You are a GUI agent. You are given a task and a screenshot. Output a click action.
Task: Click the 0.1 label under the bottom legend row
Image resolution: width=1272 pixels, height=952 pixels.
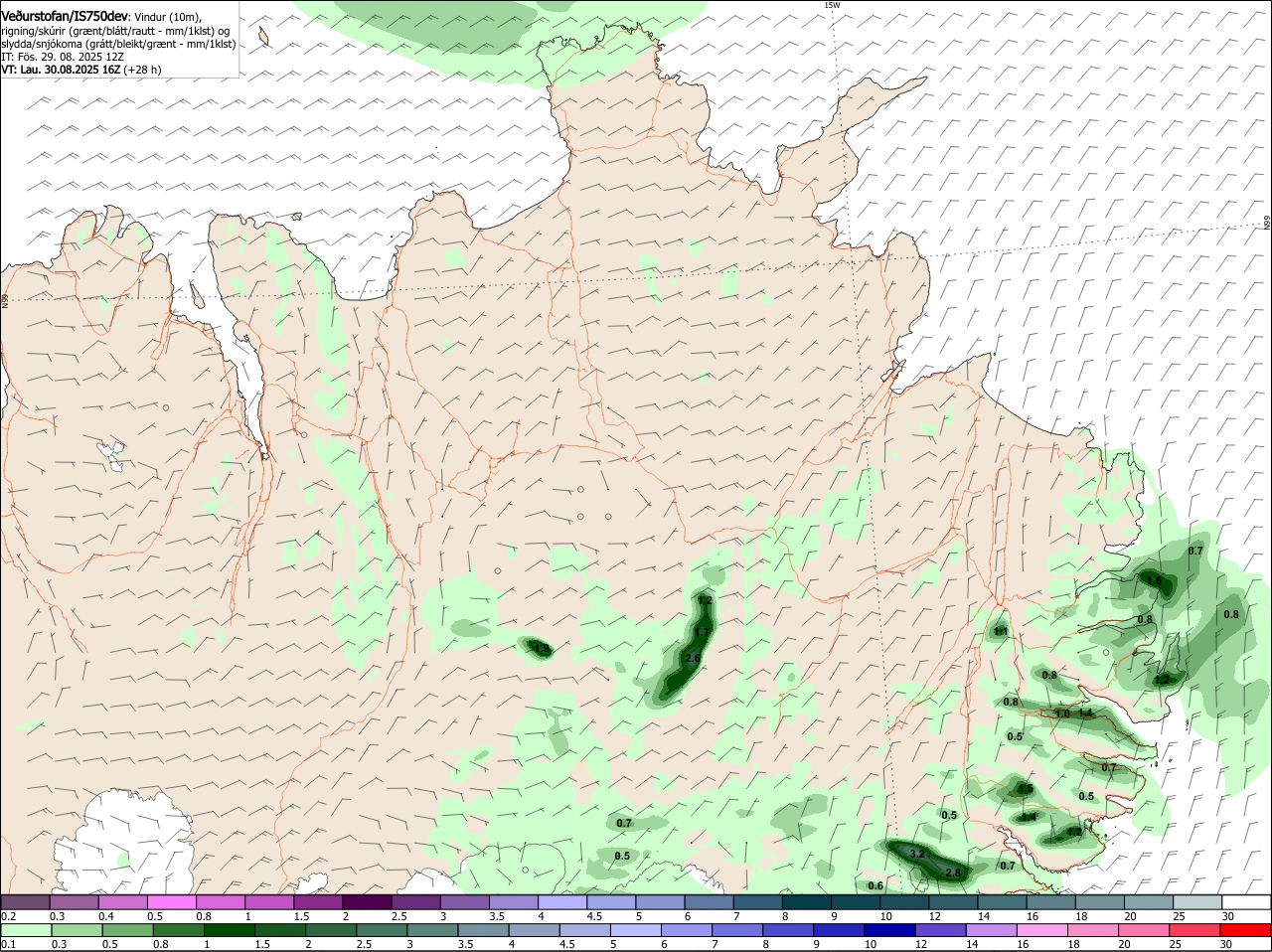(x=8, y=944)
